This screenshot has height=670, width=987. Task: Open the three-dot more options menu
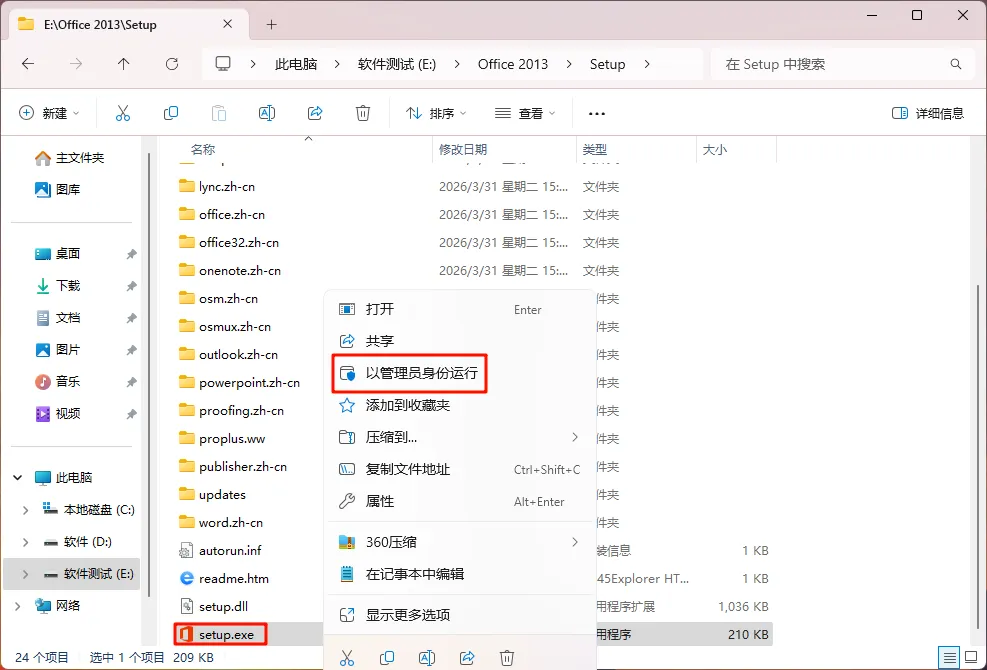pos(596,113)
